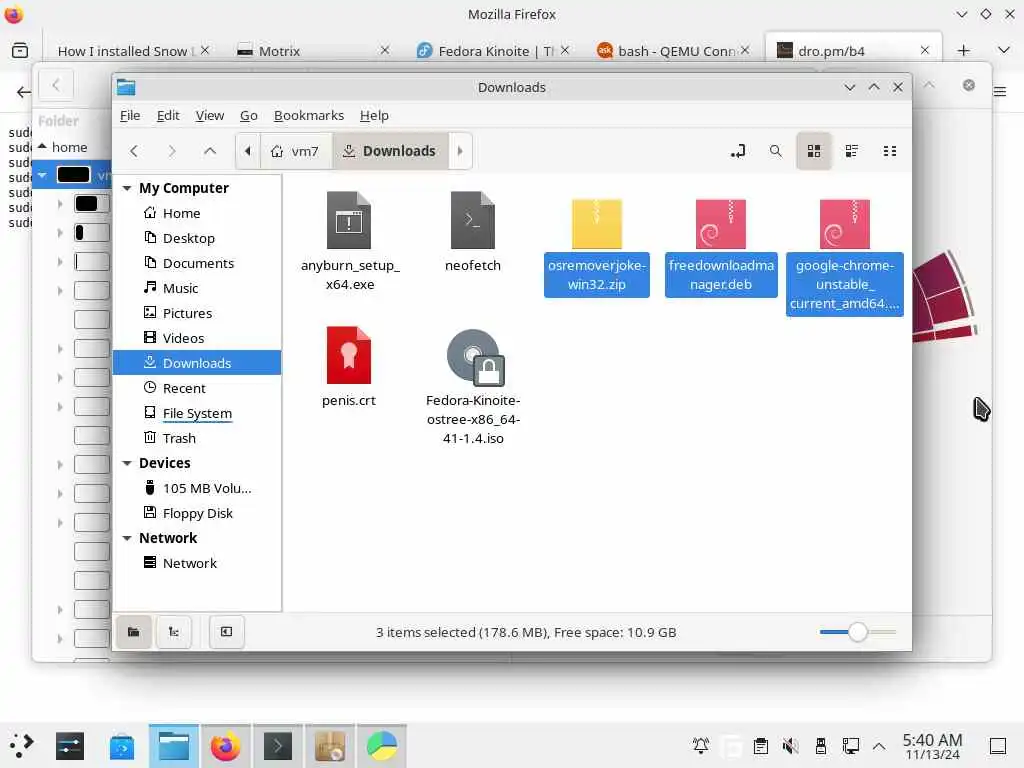Image resolution: width=1024 pixels, height=768 pixels.
Task: Click the back navigation arrow in Downloads window
Action: 134,152
